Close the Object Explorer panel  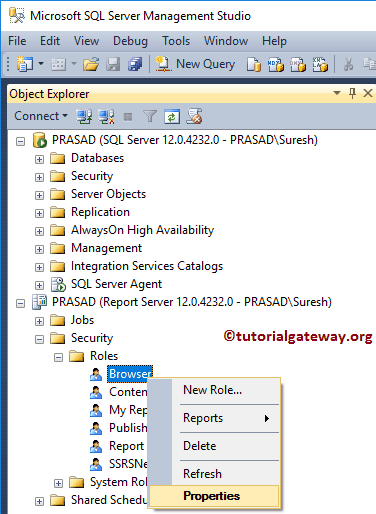pyautogui.click(x=368, y=93)
